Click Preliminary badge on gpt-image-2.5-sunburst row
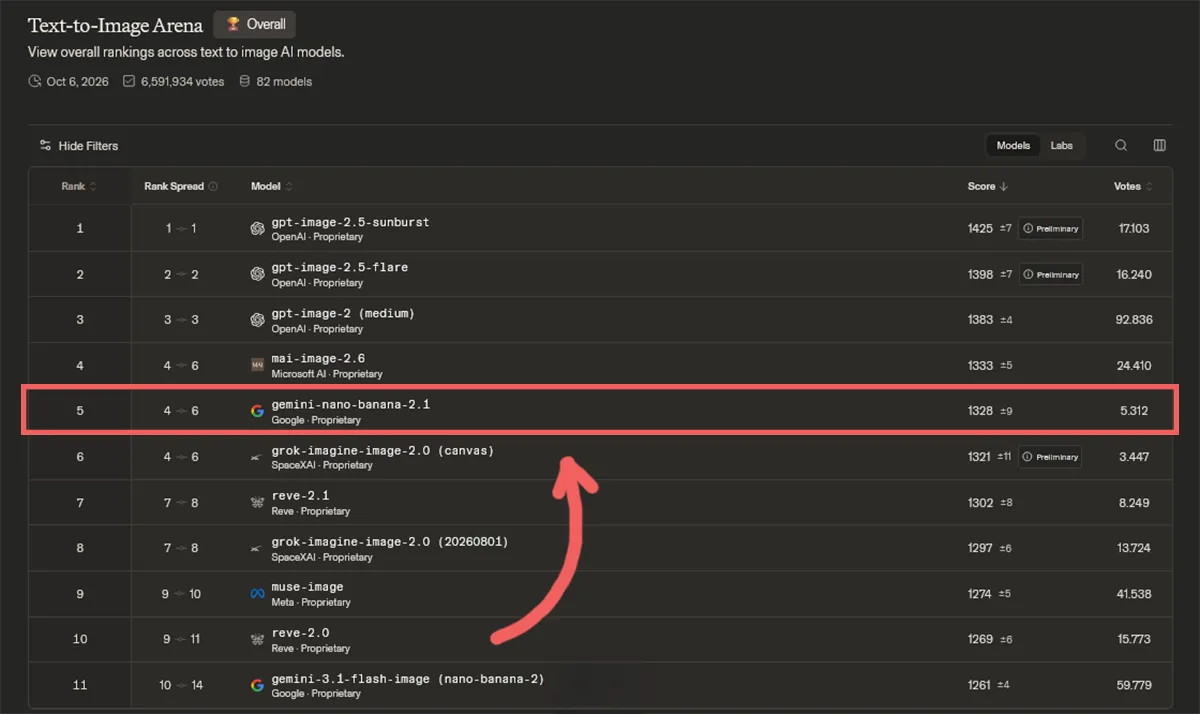This screenshot has height=714, width=1200. pyautogui.click(x=1050, y=229)
